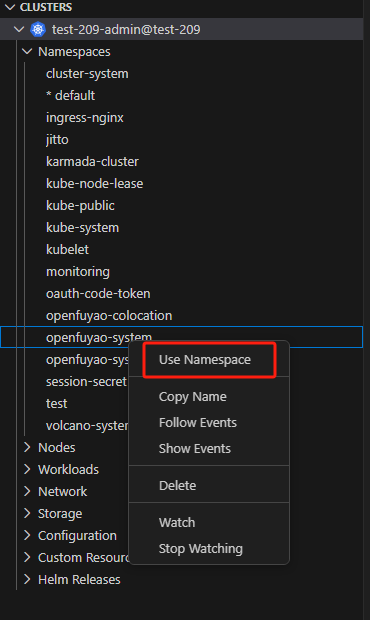Expand the Custom Resources tree node
Viewport: 370px width, 620px height.
27,557
